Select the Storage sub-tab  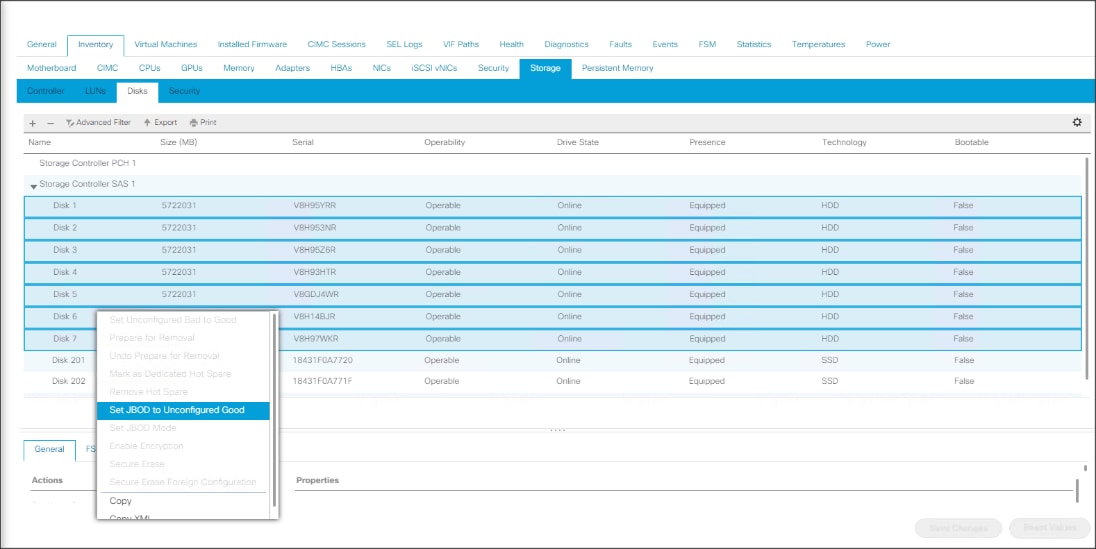click(x=545, y=69)
